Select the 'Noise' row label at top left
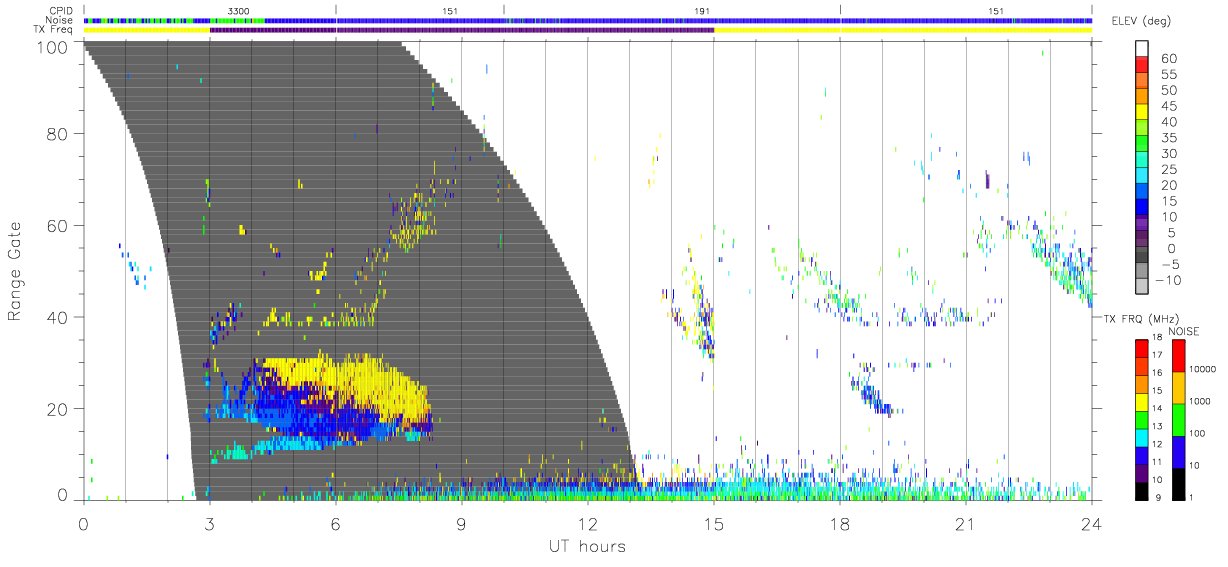Screen dimensions: 1228x567 [60, 20]
